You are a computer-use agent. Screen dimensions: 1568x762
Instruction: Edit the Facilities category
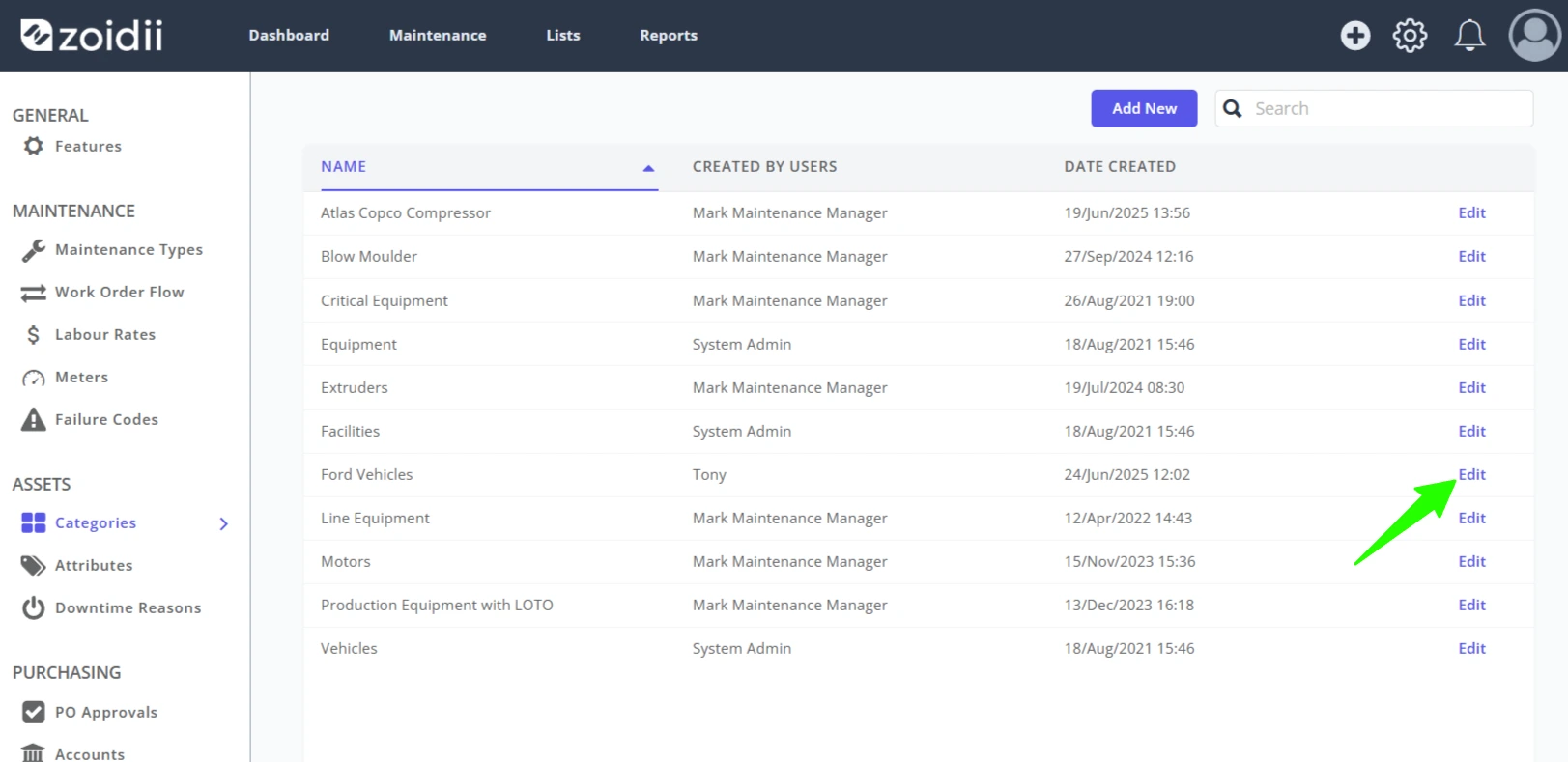coord(1471,431)
